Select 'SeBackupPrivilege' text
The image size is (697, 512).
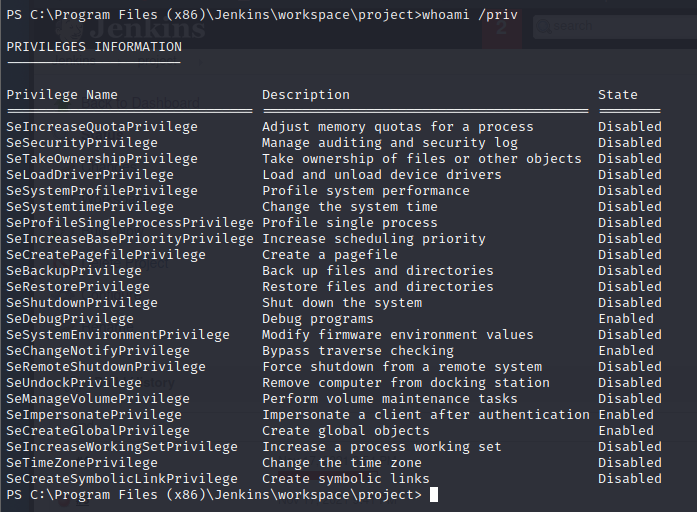click(74, 271)
